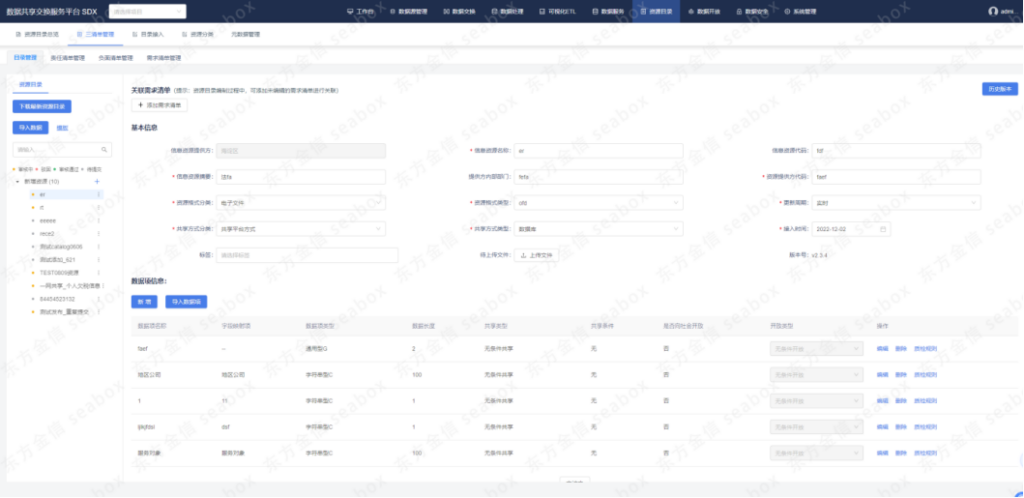Image resolution: width=1024 pixels, height=498 pixels.
Task: Click 编辑 link in the 服务对象 row
Action: (x=882, y=453)
